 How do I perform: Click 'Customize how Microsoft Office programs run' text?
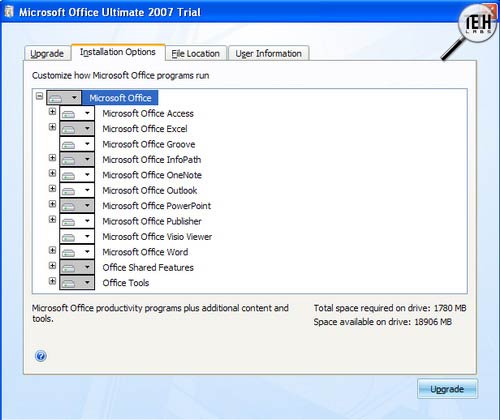pyautogui.click(x=121, y=76)
